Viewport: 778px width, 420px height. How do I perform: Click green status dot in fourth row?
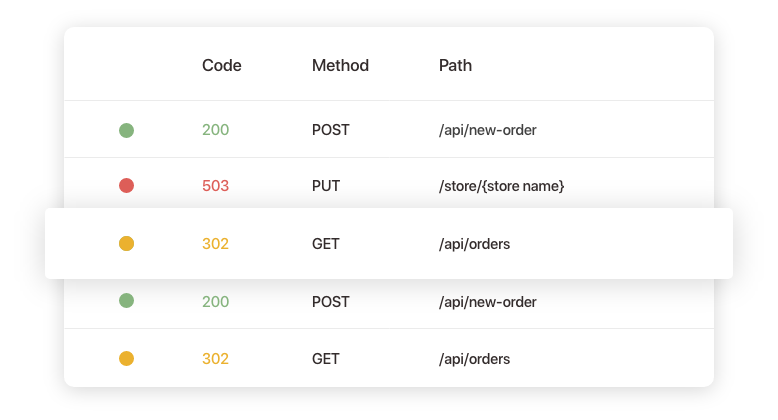127,301
